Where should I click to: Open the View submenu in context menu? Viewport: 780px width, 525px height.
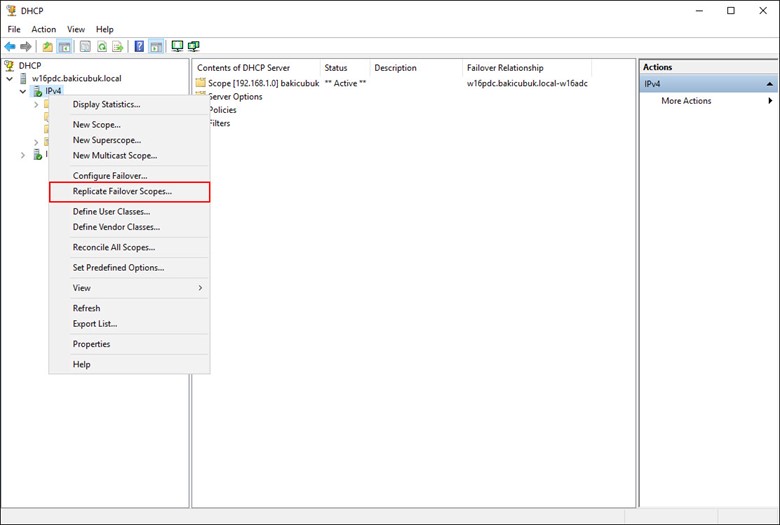click(x=135, y=288)
